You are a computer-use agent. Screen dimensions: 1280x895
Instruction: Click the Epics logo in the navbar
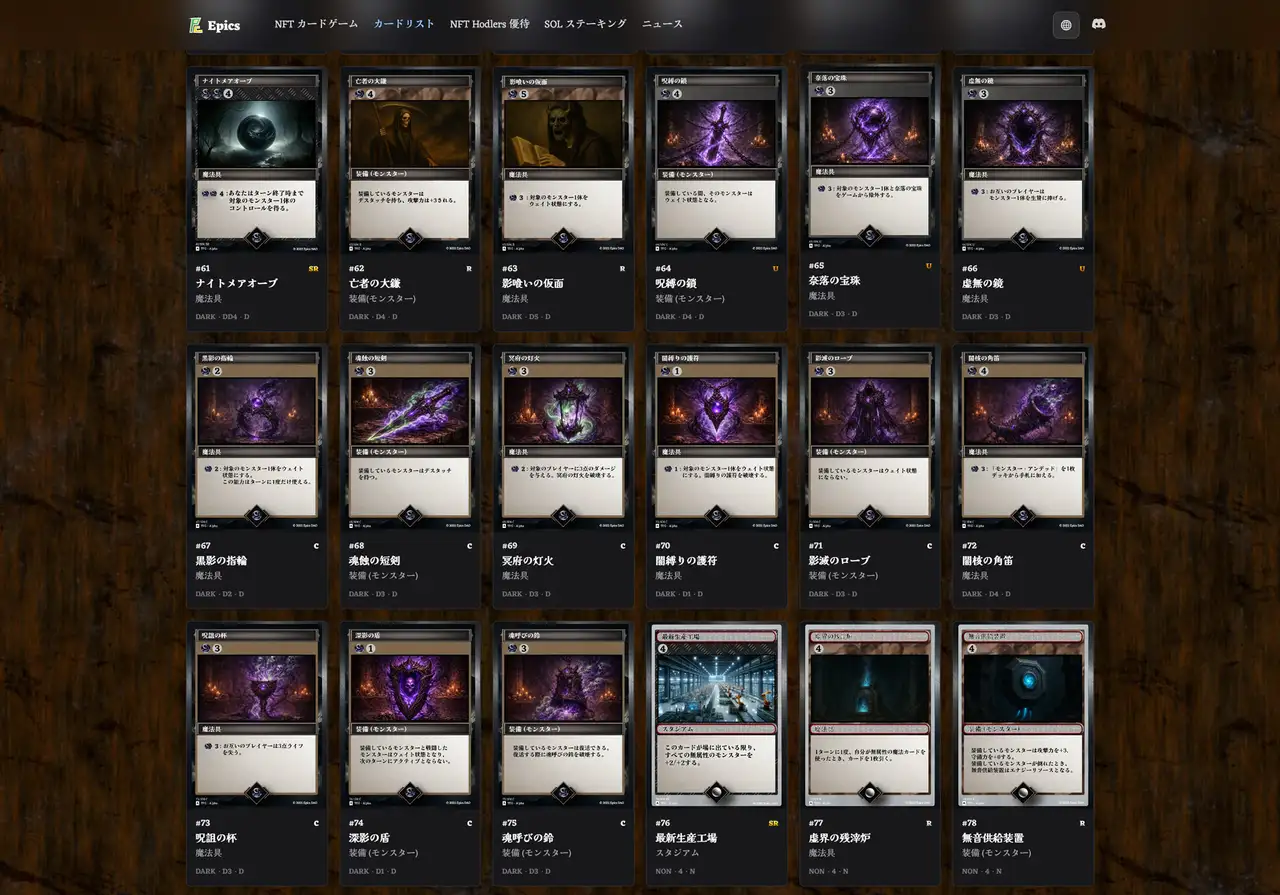click(214, 25)
